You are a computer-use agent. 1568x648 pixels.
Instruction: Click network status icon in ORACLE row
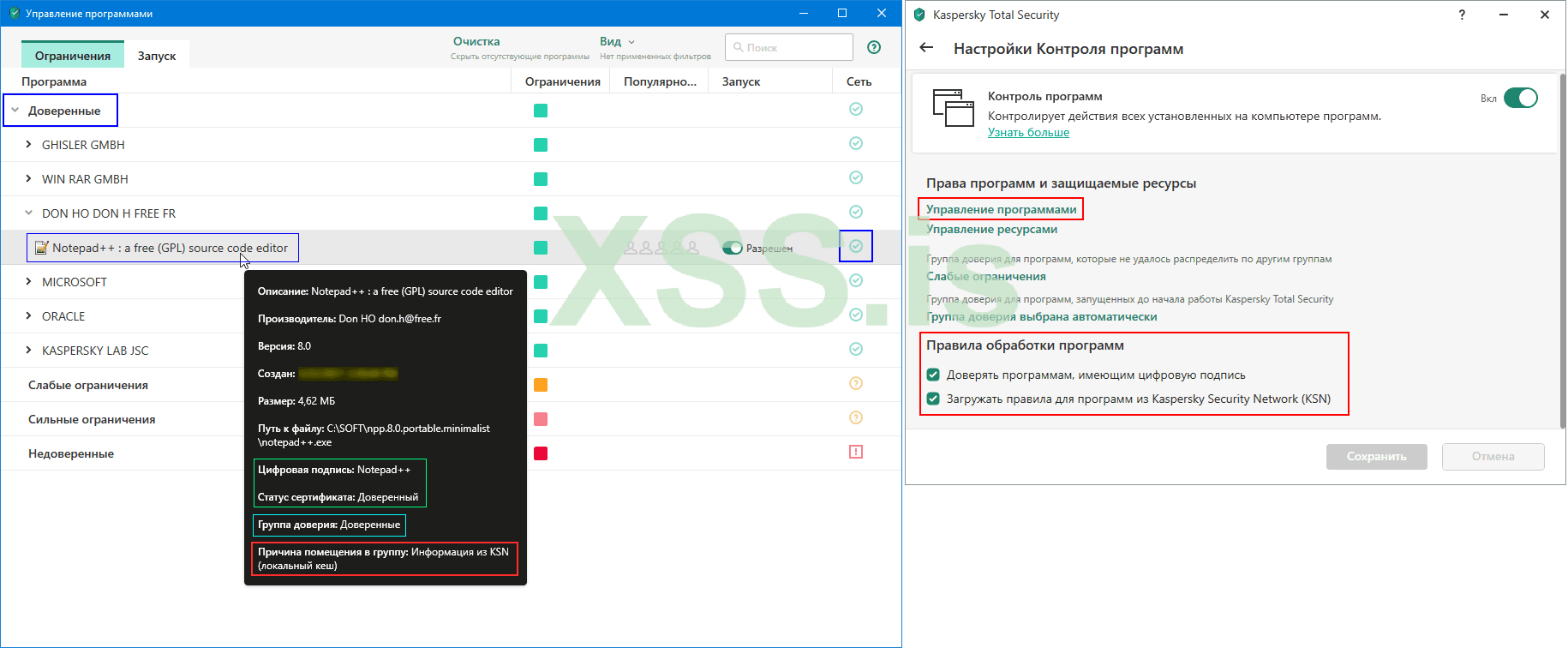pyautogui.click(x=856, y=315)
